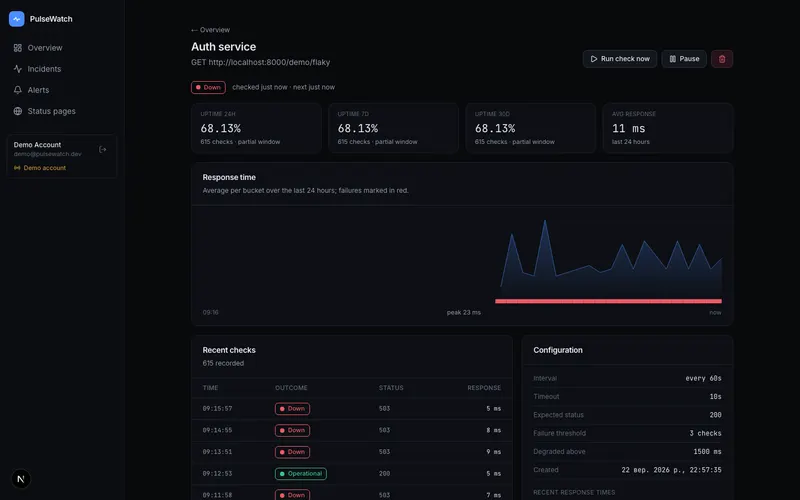
Task: Click the Demo account badge label
Action: 44,168
